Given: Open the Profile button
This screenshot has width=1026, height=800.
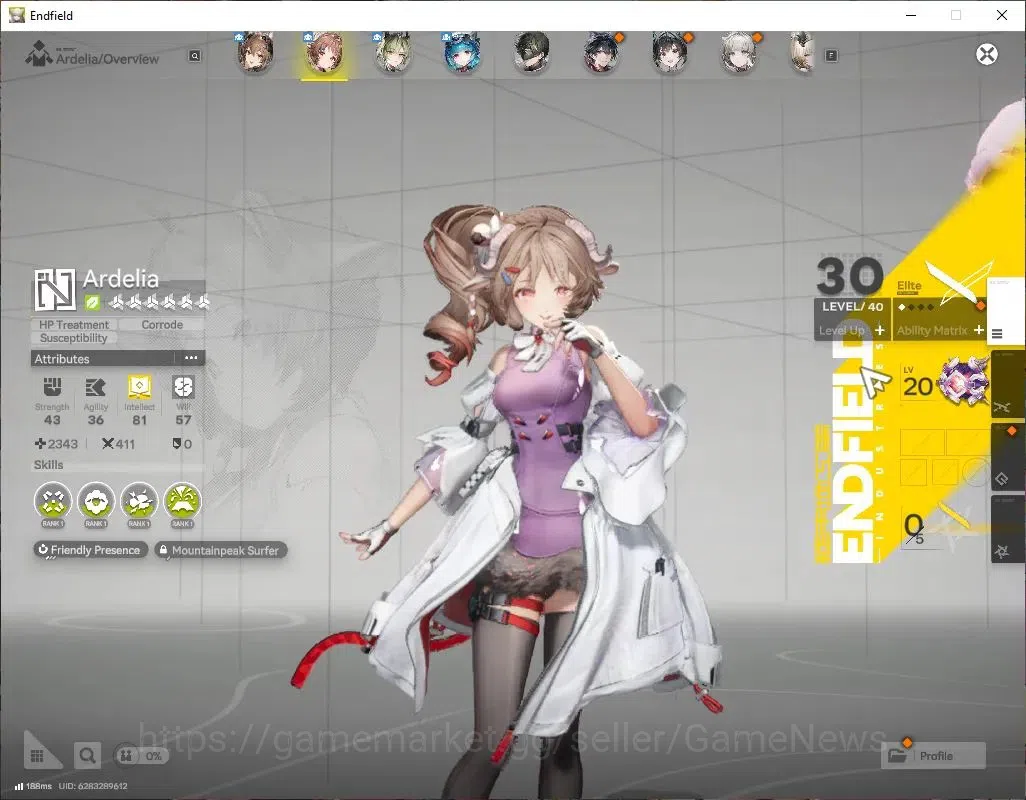Looking at the screenshot, I should [x=934, y=756].
